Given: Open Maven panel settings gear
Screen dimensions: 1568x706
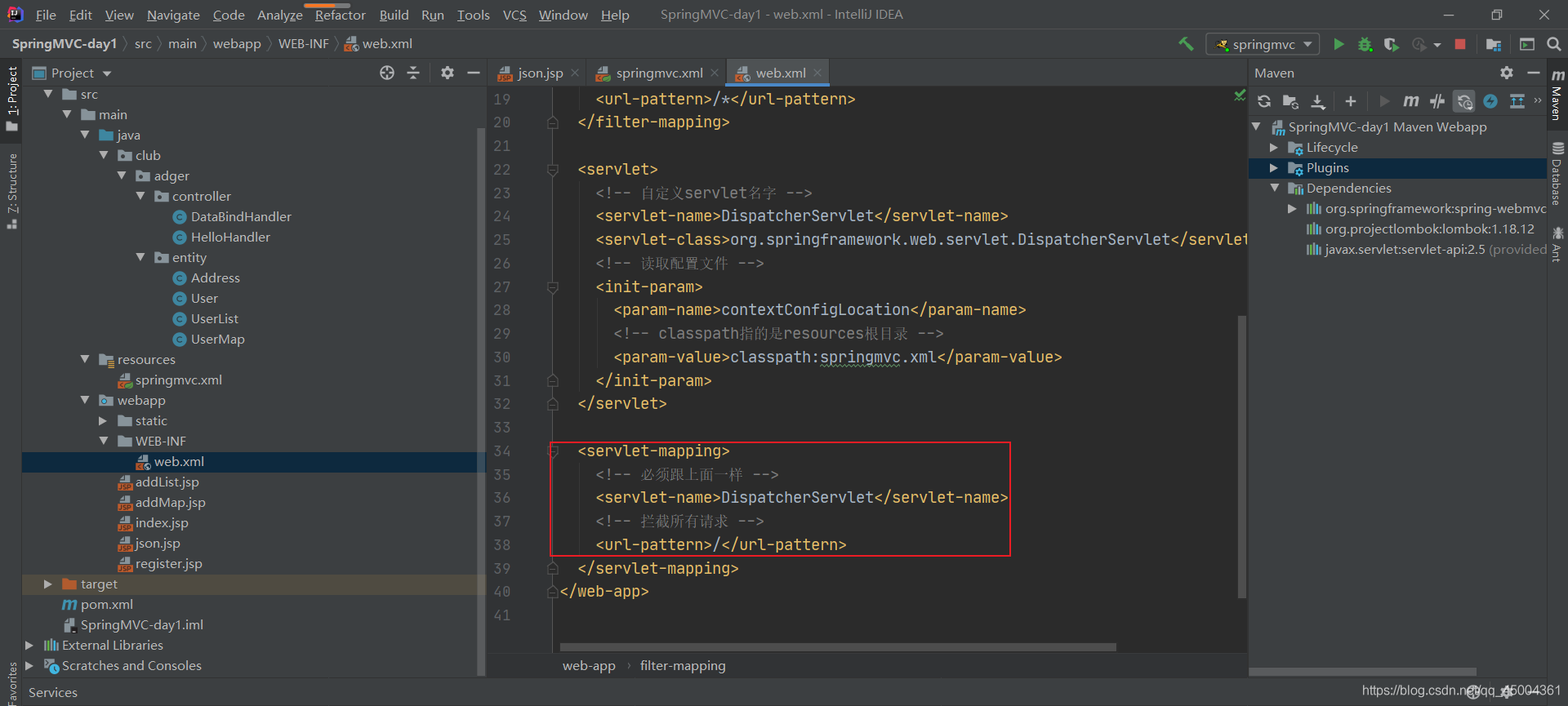Looking at the screenshot, I should [x=1507, y=73].
